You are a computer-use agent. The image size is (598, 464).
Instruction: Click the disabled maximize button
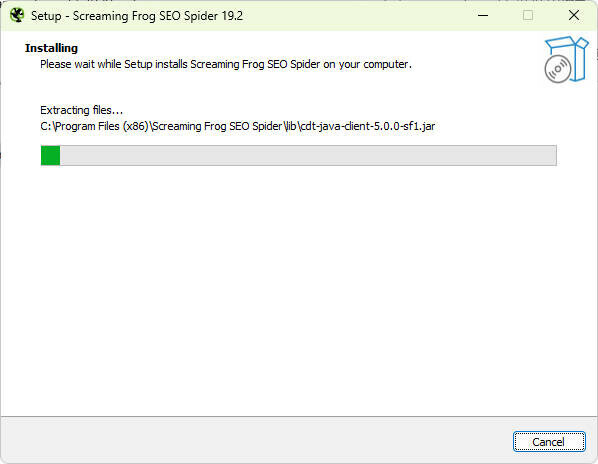(528, 15)
